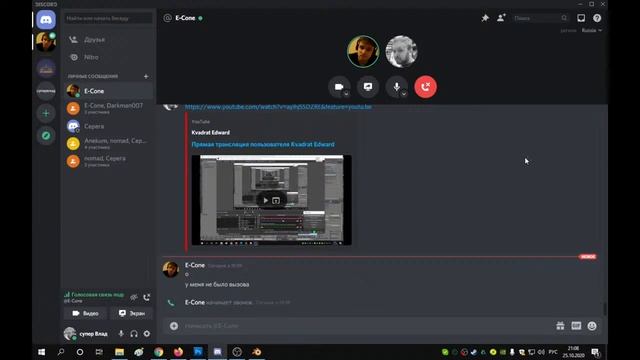
Task: Turn on camera in call controls
Action: 339,87
